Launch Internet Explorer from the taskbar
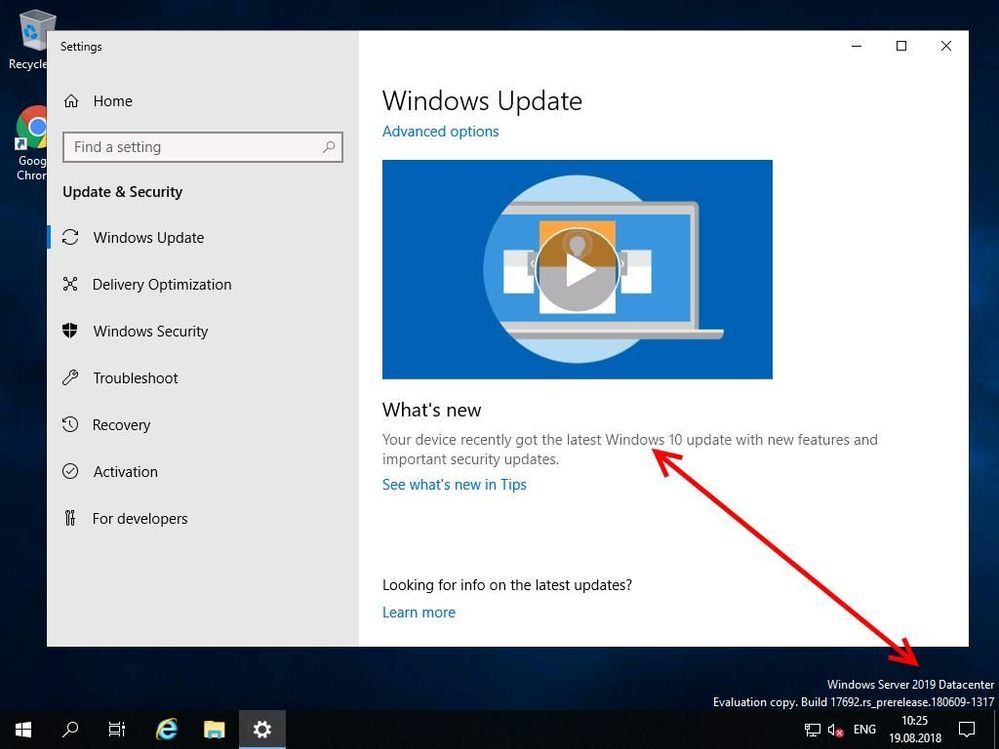The image size is (999, 749). click(x=166, y=729)
